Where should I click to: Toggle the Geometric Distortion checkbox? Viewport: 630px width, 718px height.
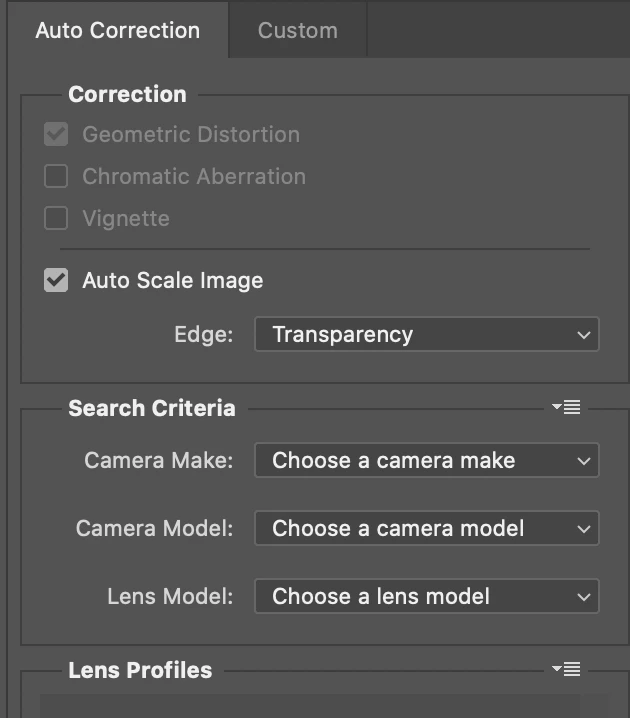pyautogui.click(x=56, y=134)
